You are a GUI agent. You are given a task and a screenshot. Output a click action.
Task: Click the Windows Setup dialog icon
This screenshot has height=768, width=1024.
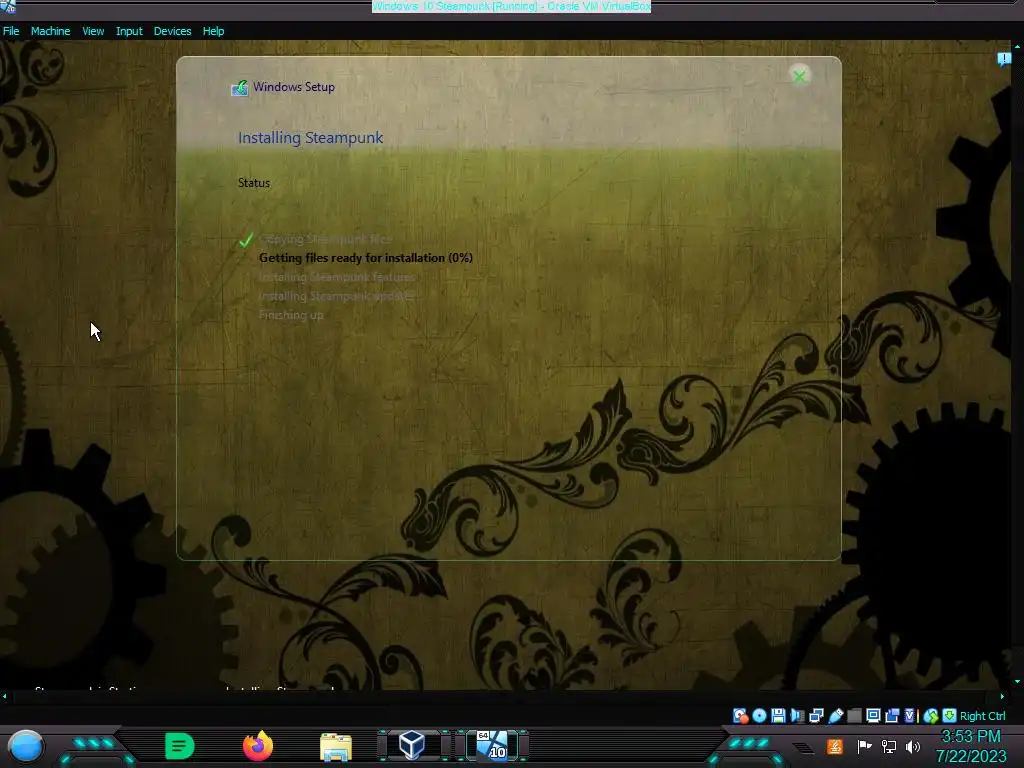[x=240, y=88]
